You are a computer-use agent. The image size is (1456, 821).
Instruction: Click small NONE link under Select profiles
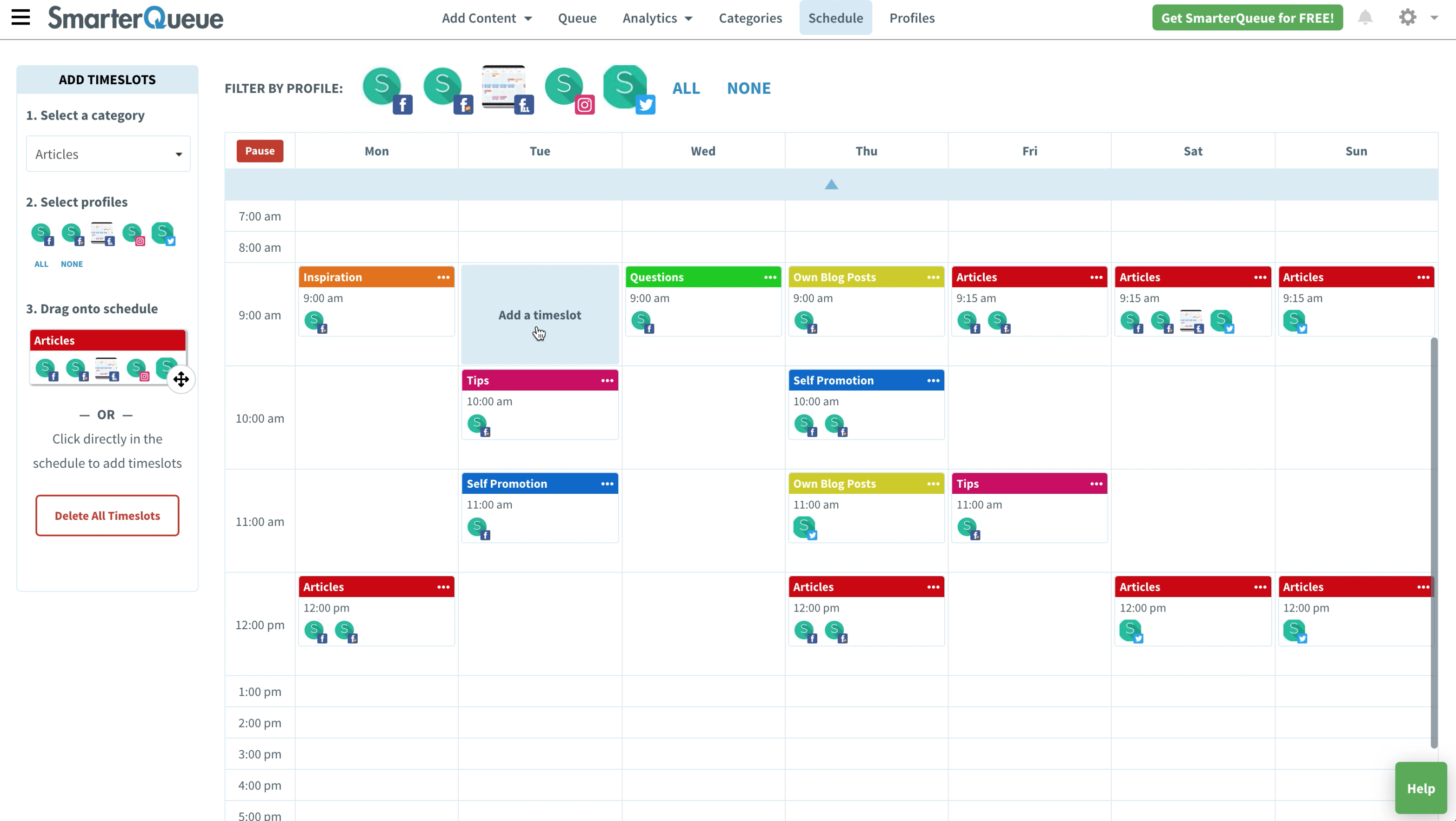[72, 264]
